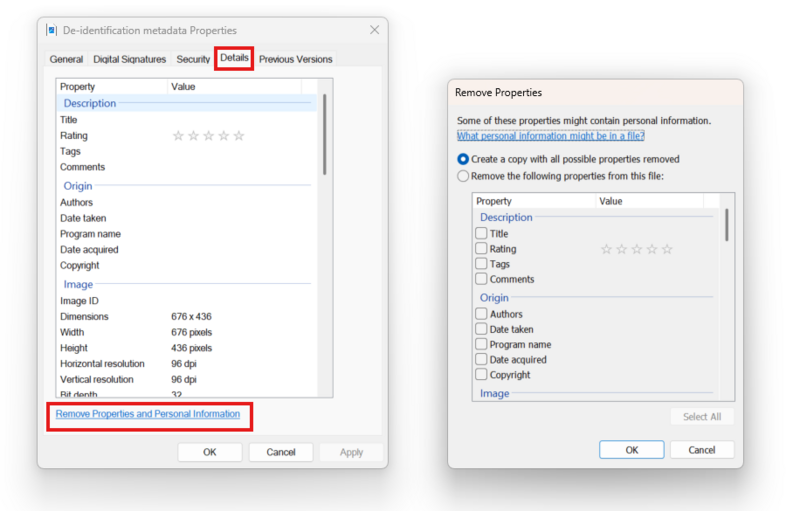The width and height of the screenshot is (800, 511).
Task: Select the Date acquired row in Properties dialog
Action: point(186,250)
